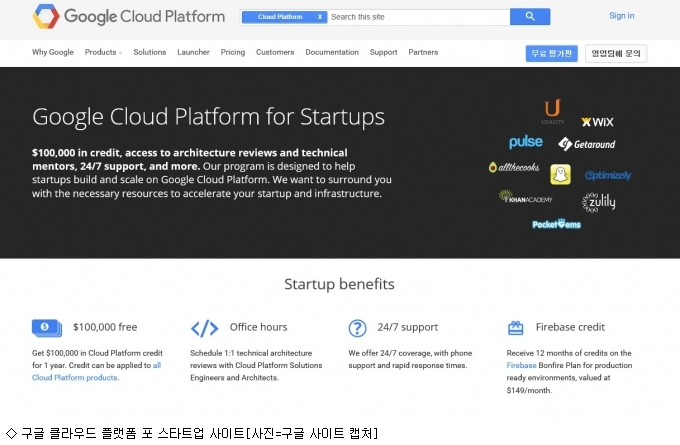Click the Wix logo
This screenshot has width=680, height=445.
(598, 122)
